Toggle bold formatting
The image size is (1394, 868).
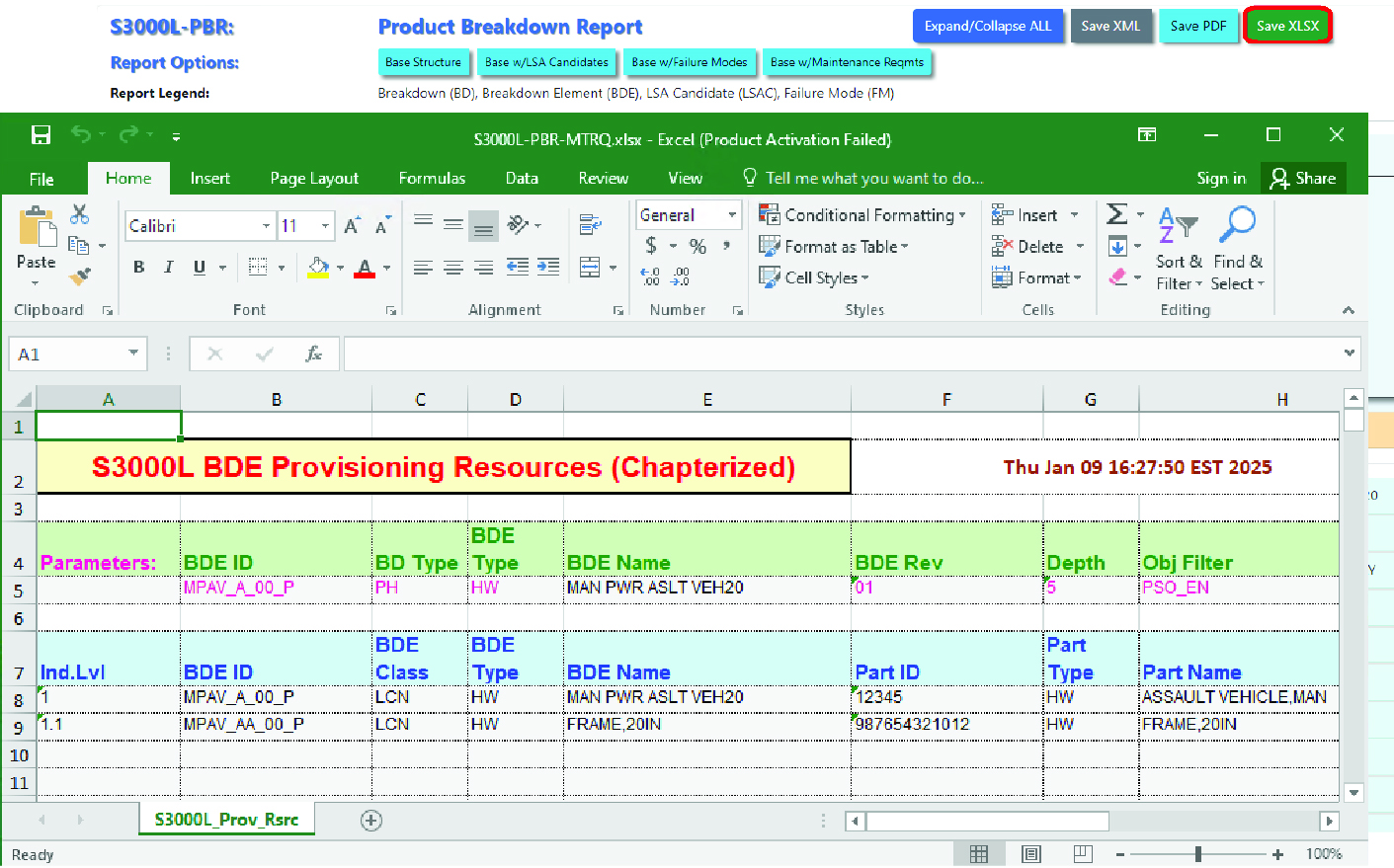click(x=137, y=267)
